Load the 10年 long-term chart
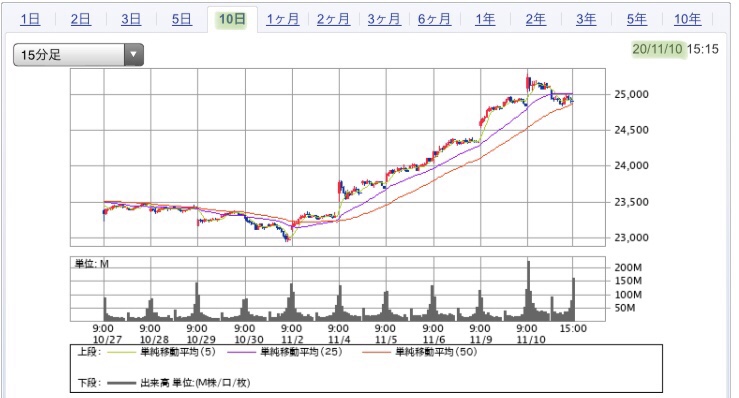Image resolution: width=739 pixels, height=398 pixels. coord(688,19)
